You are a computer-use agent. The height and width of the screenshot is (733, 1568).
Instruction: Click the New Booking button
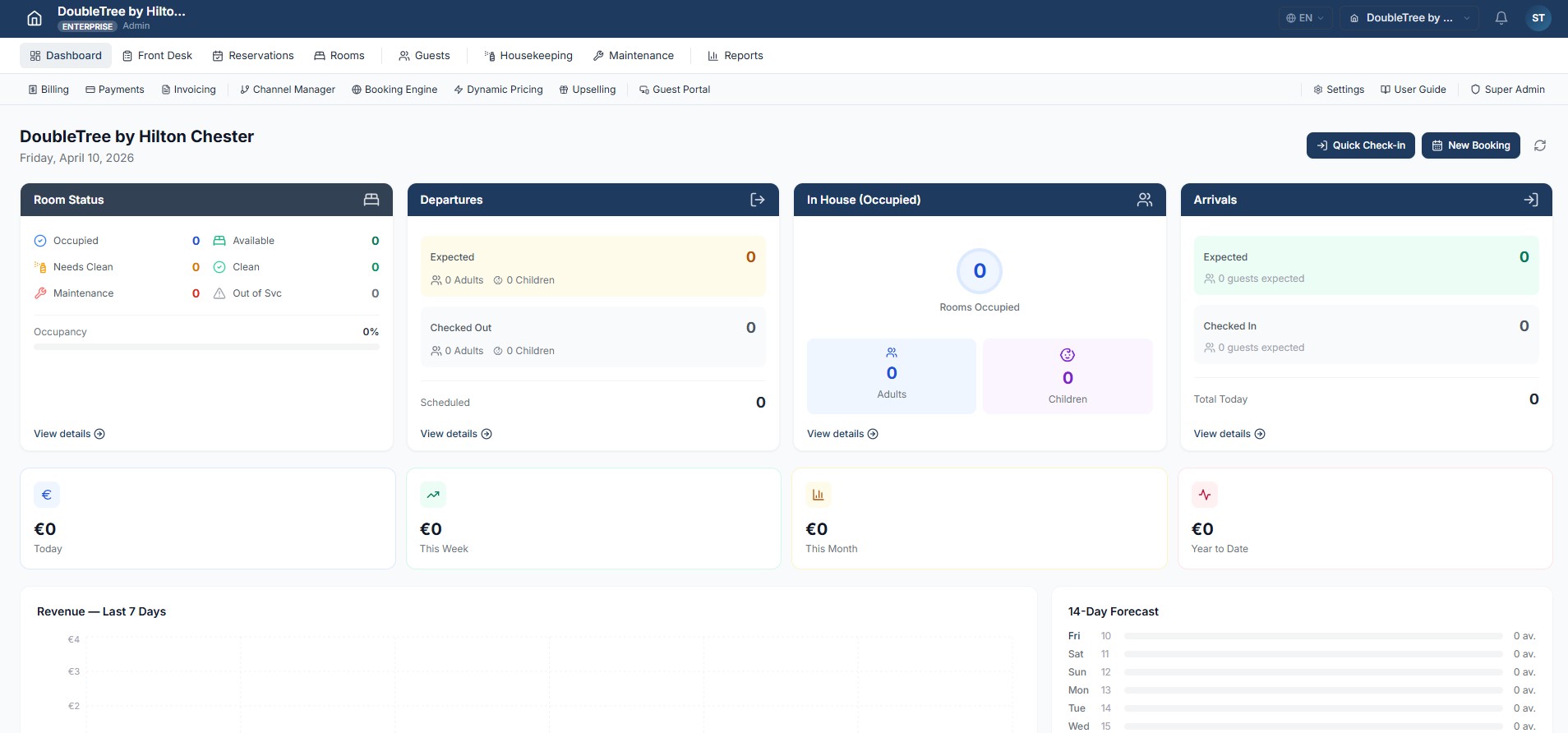point(1471,145)
